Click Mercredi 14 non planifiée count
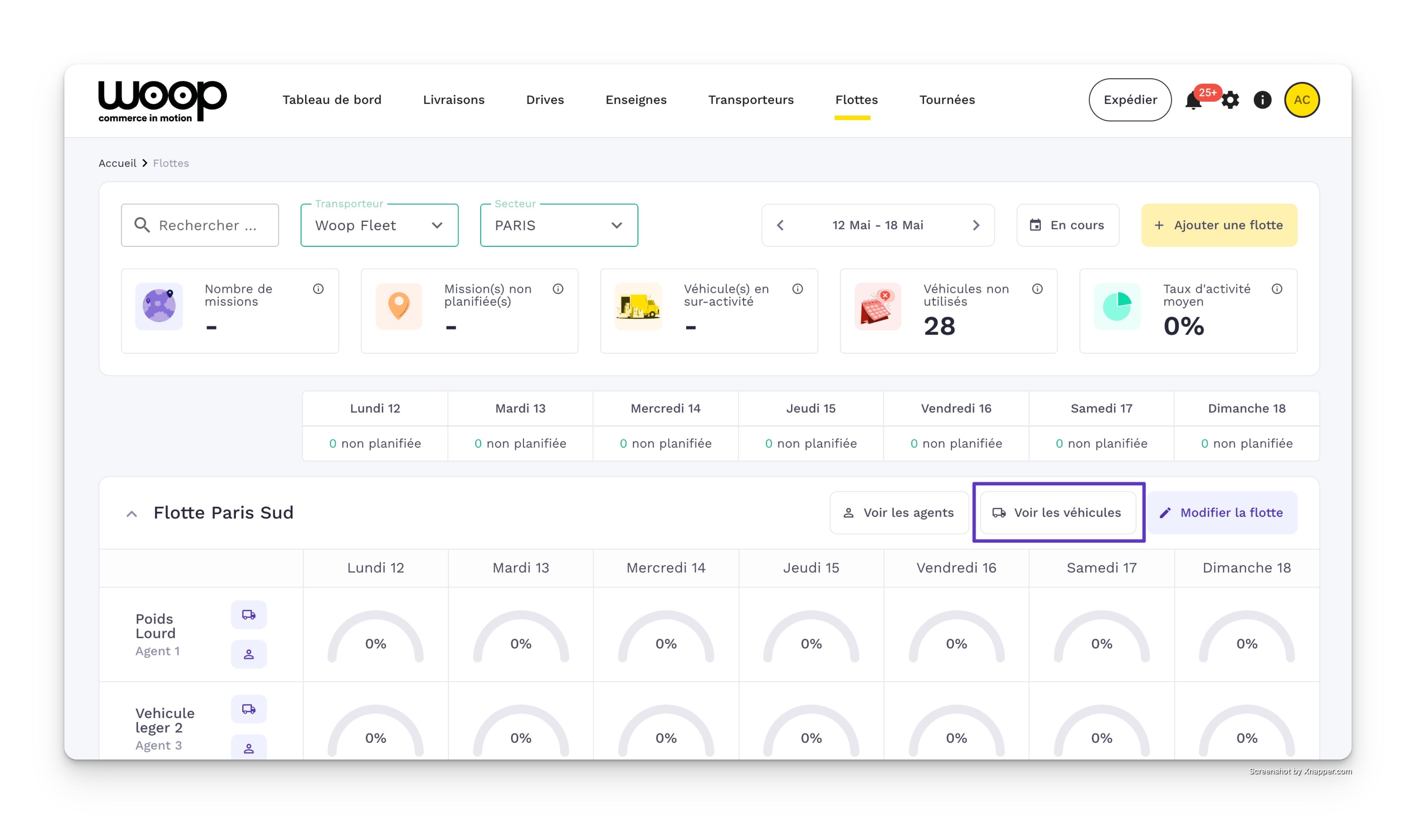Screen dimensions: 1416x840 click(x=666, y=444)
